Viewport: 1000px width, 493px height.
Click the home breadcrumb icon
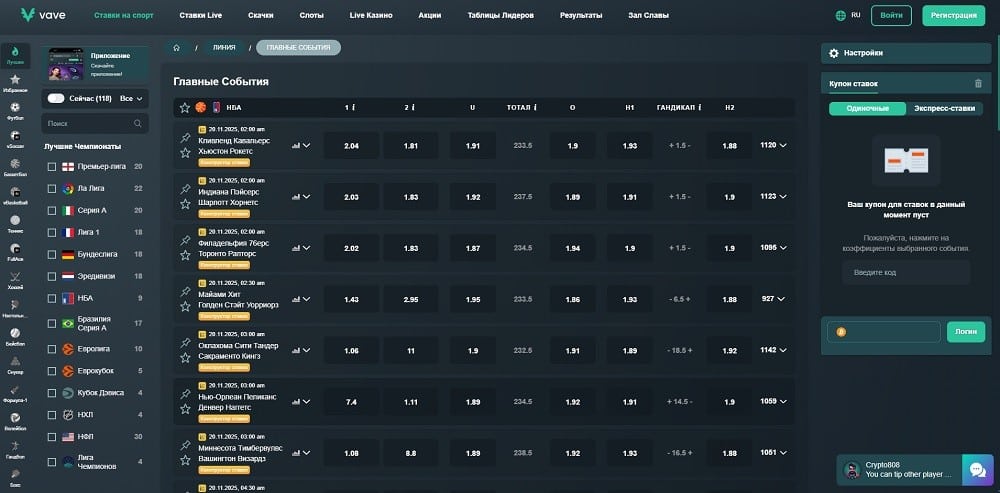pos(177,48)
